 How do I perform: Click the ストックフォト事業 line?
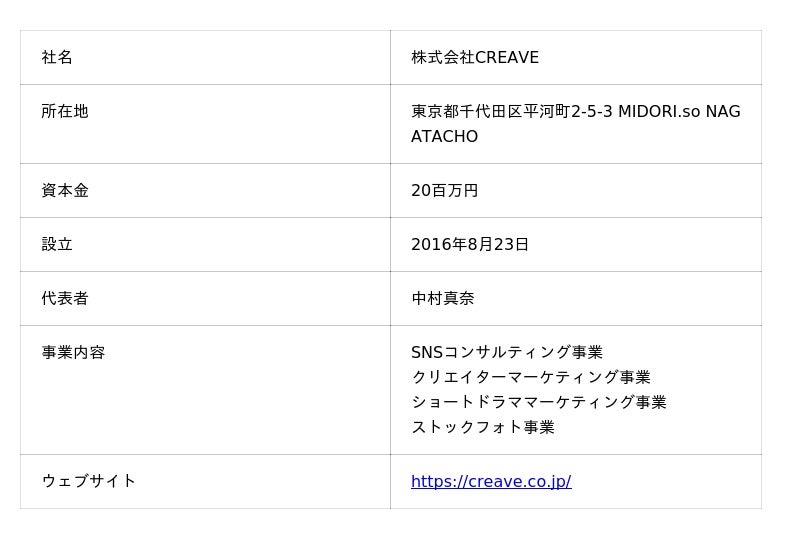(x=482, y=427)
